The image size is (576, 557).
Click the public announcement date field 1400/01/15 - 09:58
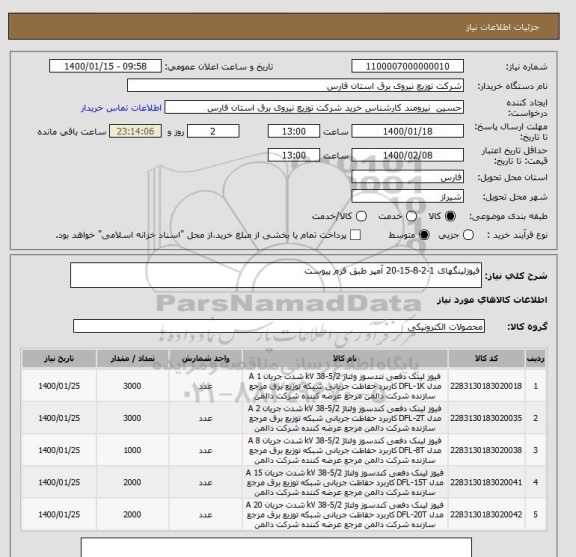[105, 66]
